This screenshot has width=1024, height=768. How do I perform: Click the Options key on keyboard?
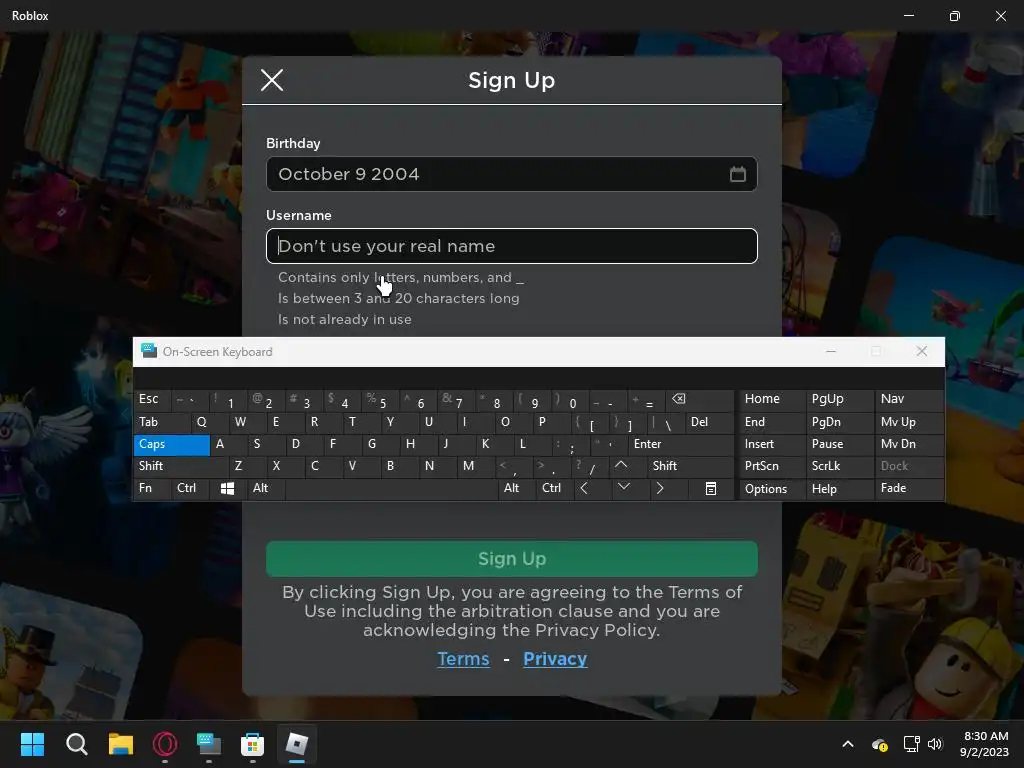(771, 488)
